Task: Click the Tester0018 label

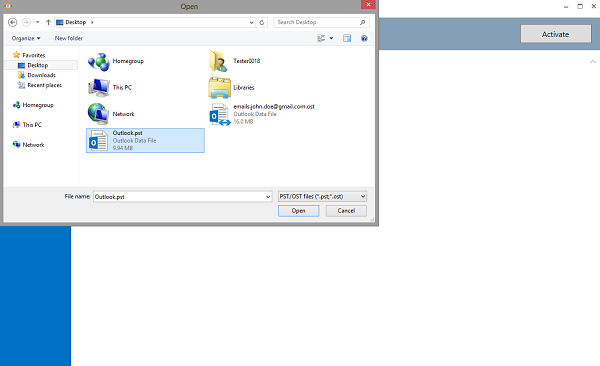Action: click(246, 61)
